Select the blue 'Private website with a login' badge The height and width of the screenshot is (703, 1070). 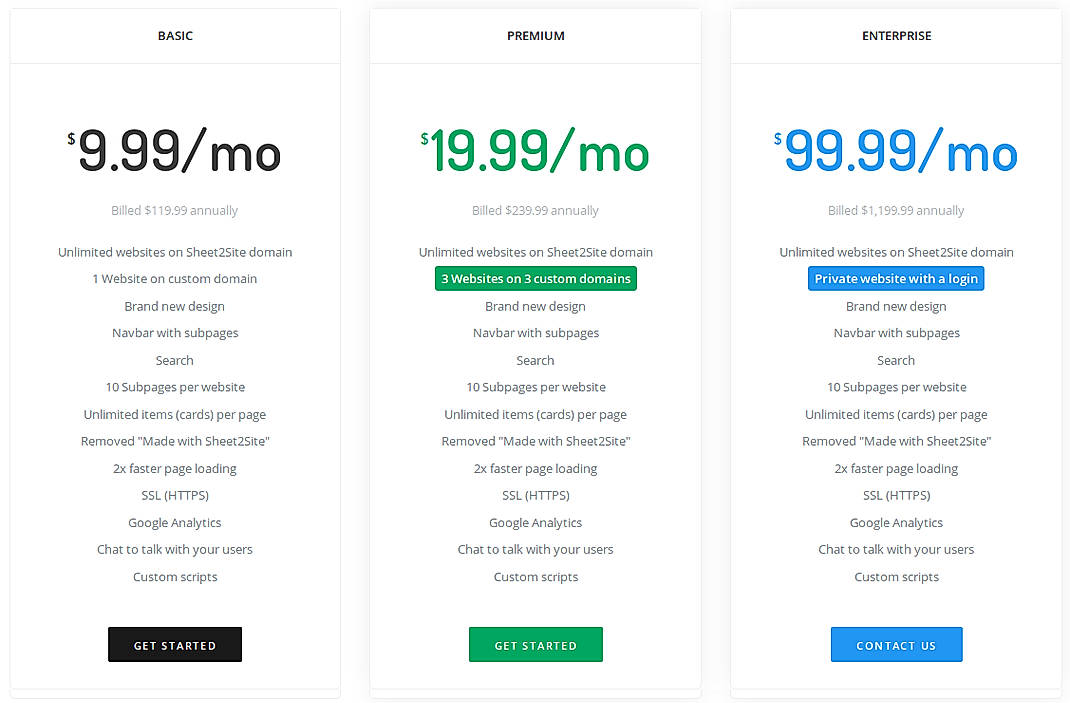point(896,278)
